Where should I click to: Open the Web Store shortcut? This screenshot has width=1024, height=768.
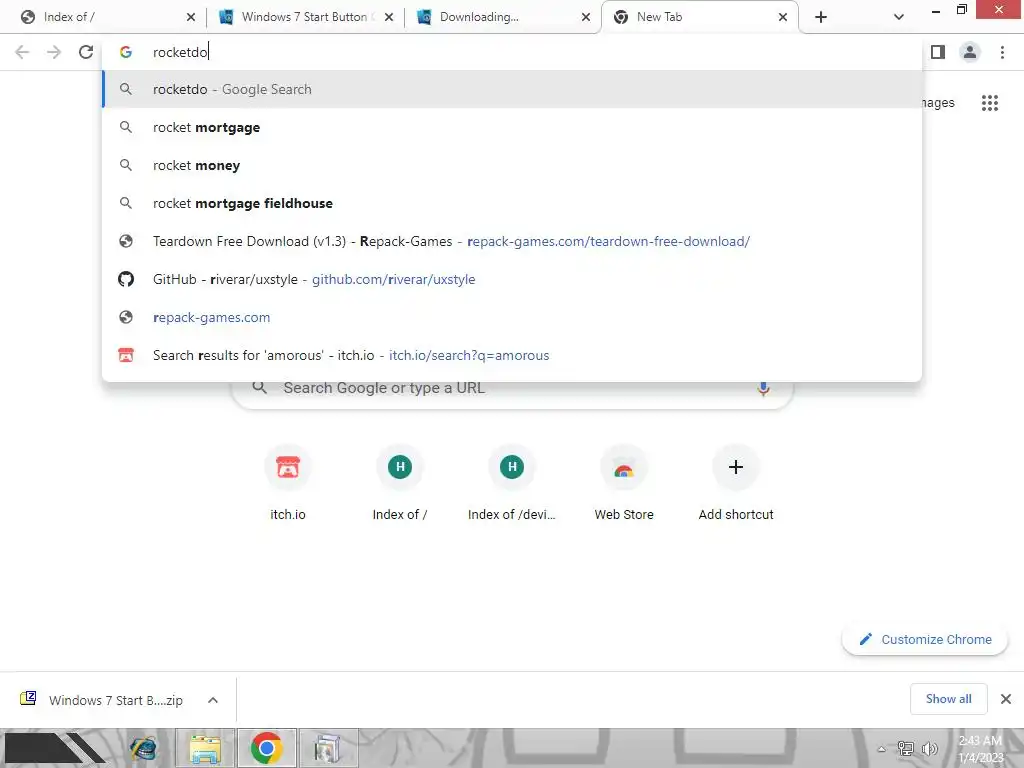[624, 483]
